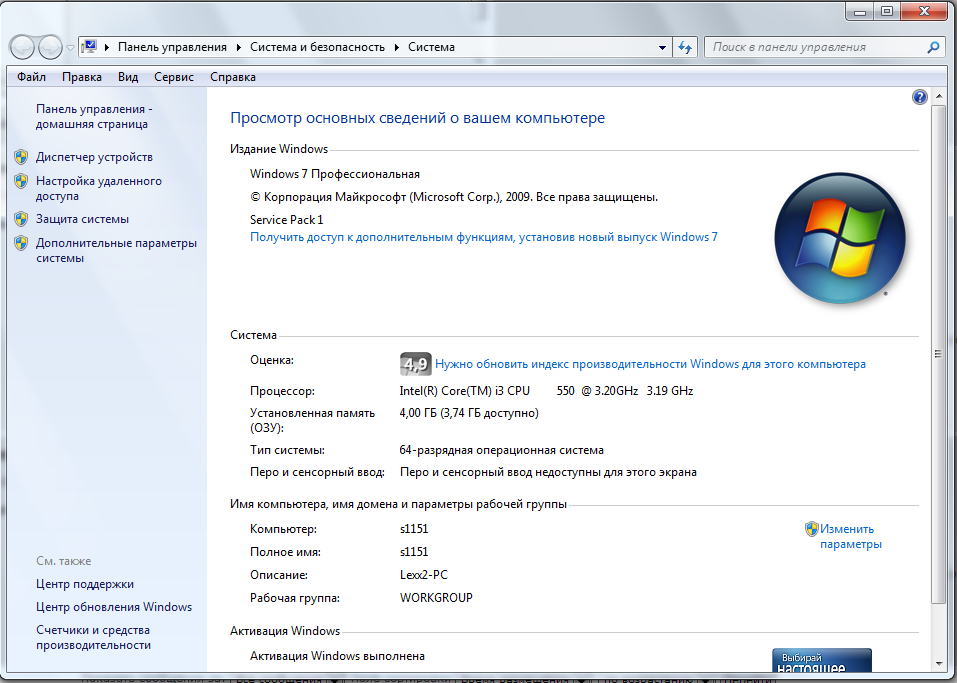
Task: Click the computer icon in address bar
Action: coord(90,47)
